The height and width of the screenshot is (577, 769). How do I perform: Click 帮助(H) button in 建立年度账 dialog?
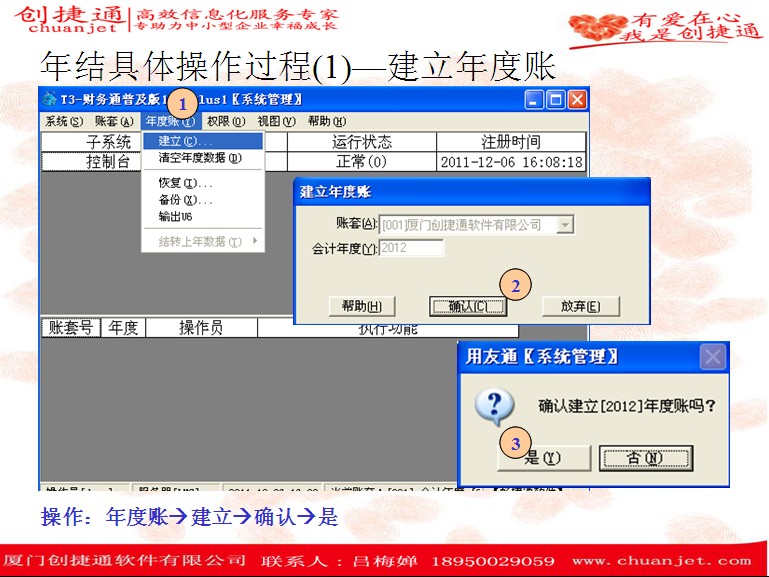tap(362, 306)
